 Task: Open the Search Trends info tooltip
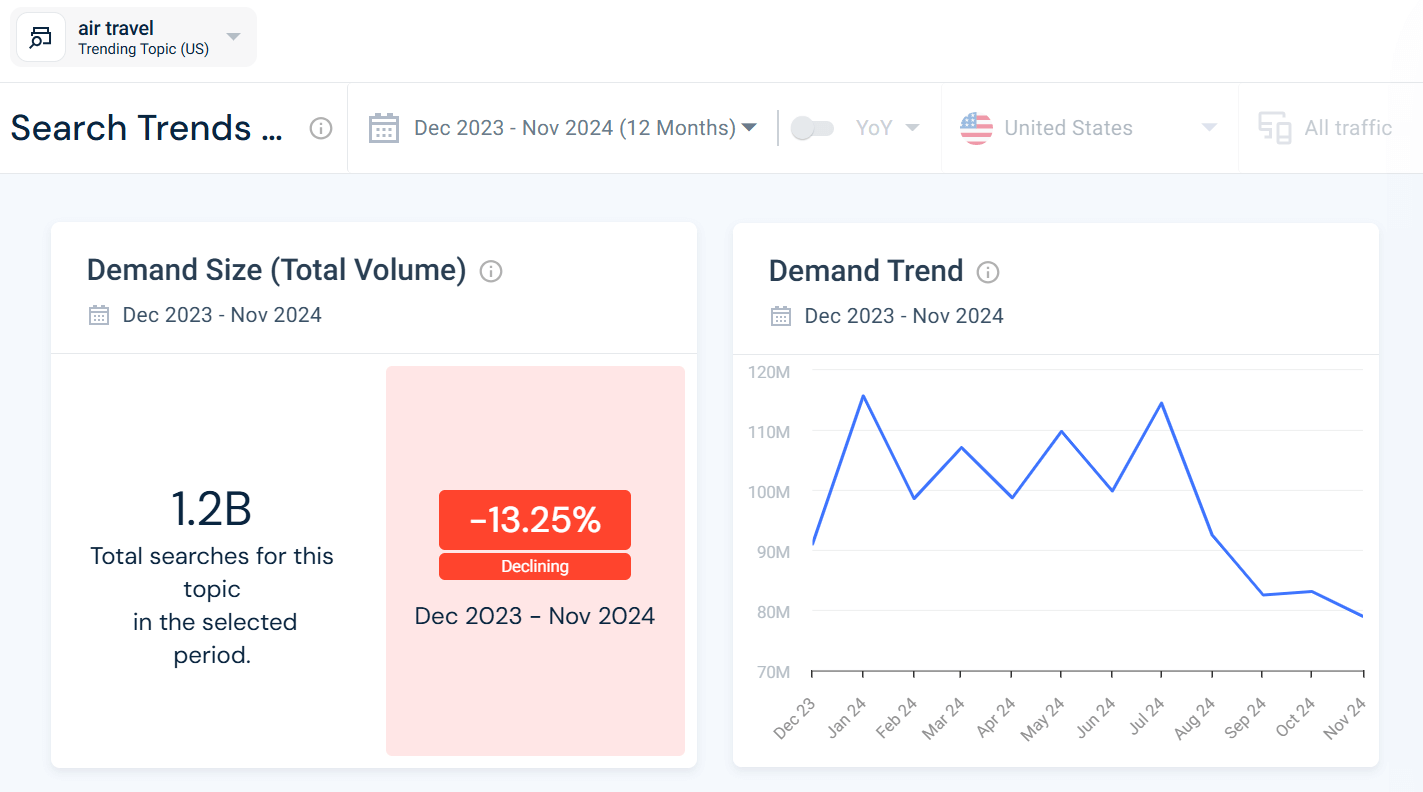tap(320, 128)
